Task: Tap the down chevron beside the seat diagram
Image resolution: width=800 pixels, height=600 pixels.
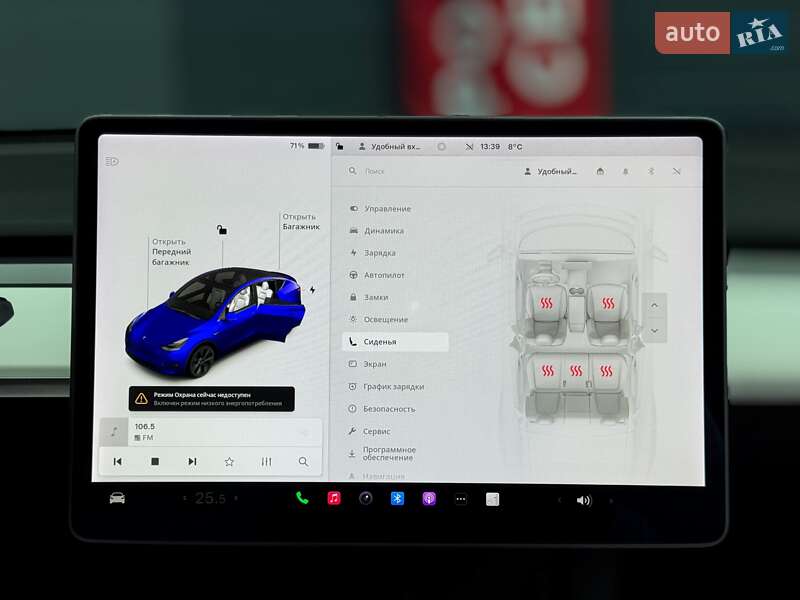Action: (655, 330)
